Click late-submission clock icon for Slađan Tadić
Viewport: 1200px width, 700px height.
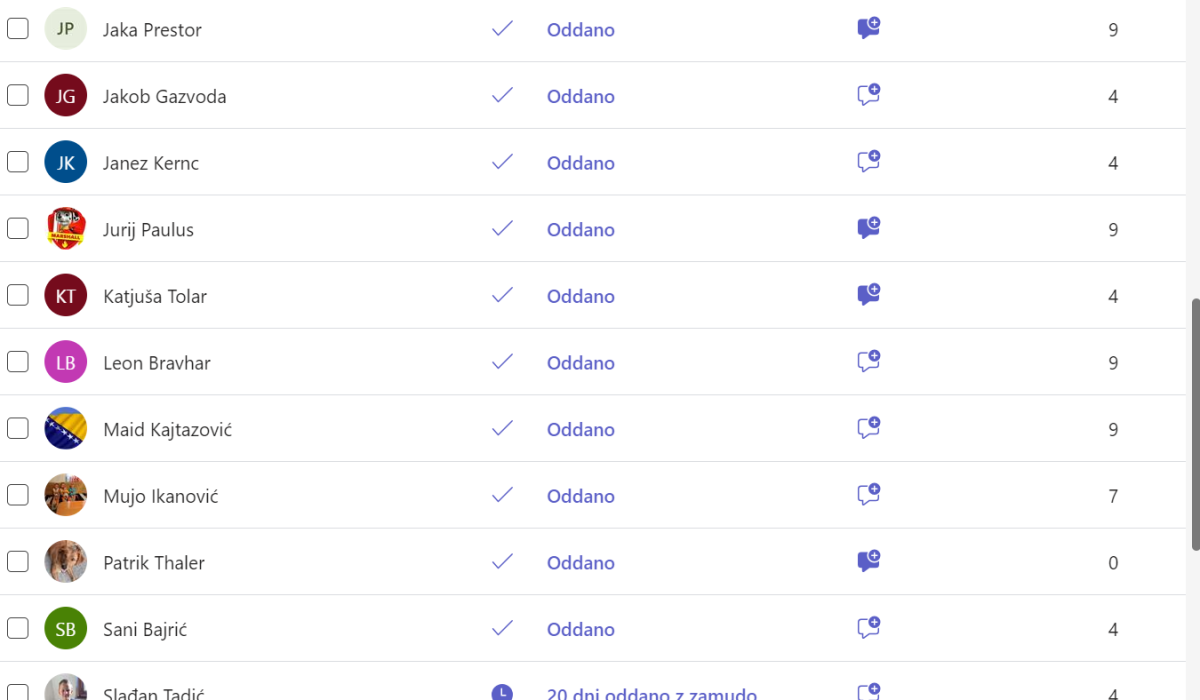(x=502, y=692)
